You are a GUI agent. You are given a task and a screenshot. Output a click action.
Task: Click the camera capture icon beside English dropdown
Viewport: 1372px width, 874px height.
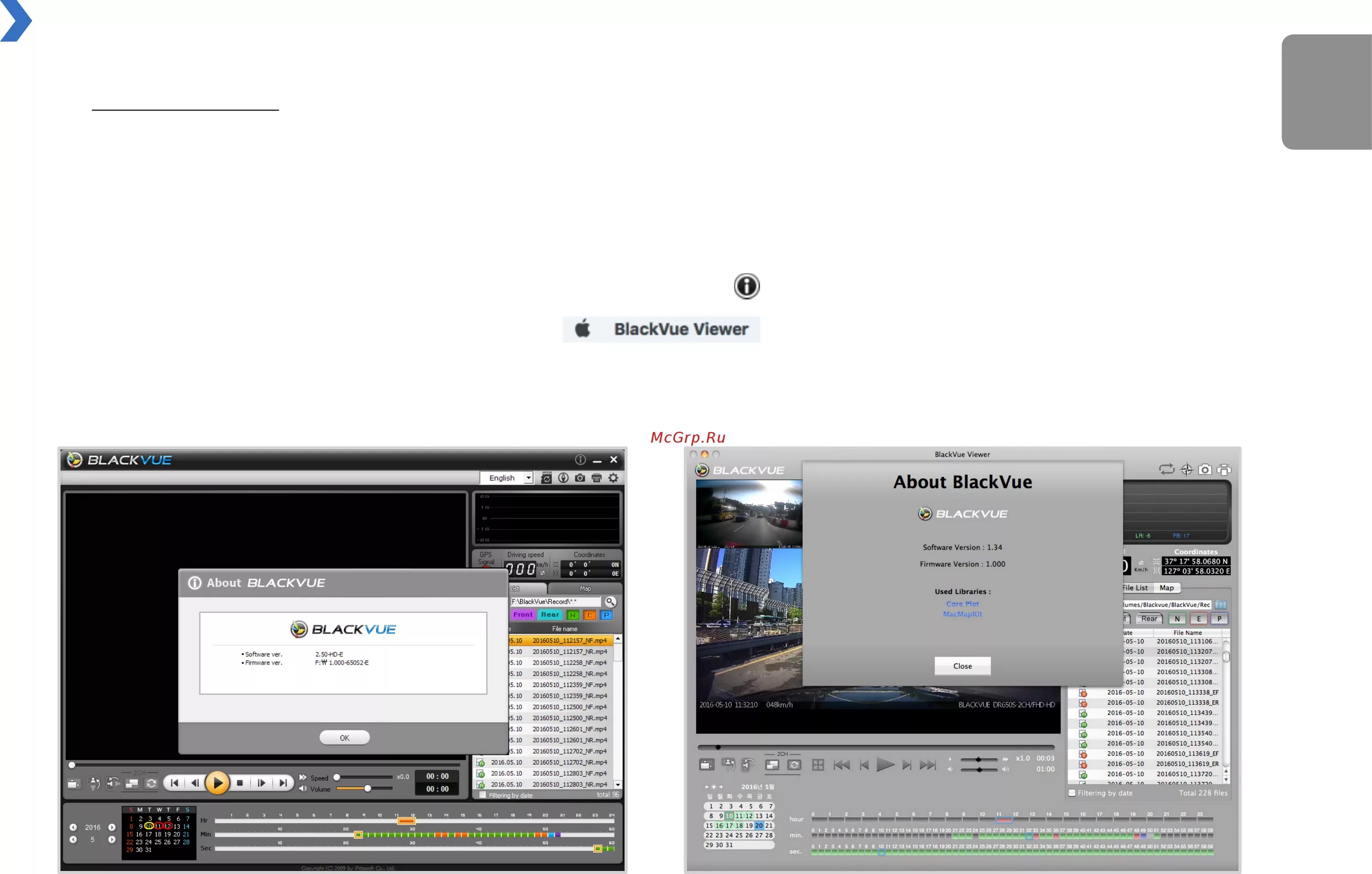pos(579,478)
